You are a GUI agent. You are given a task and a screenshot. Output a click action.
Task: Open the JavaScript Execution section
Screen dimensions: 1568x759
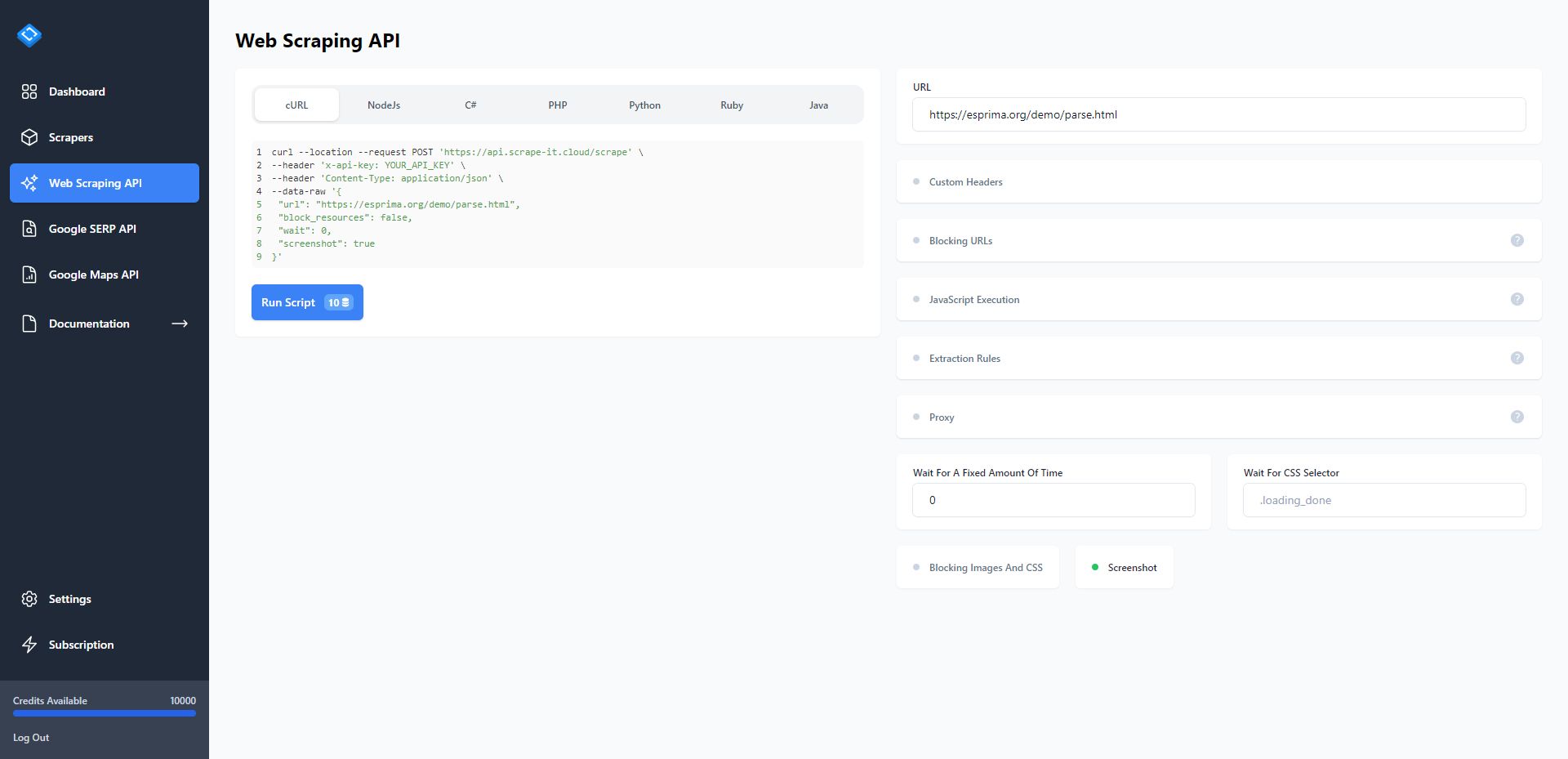click(973, 299)
